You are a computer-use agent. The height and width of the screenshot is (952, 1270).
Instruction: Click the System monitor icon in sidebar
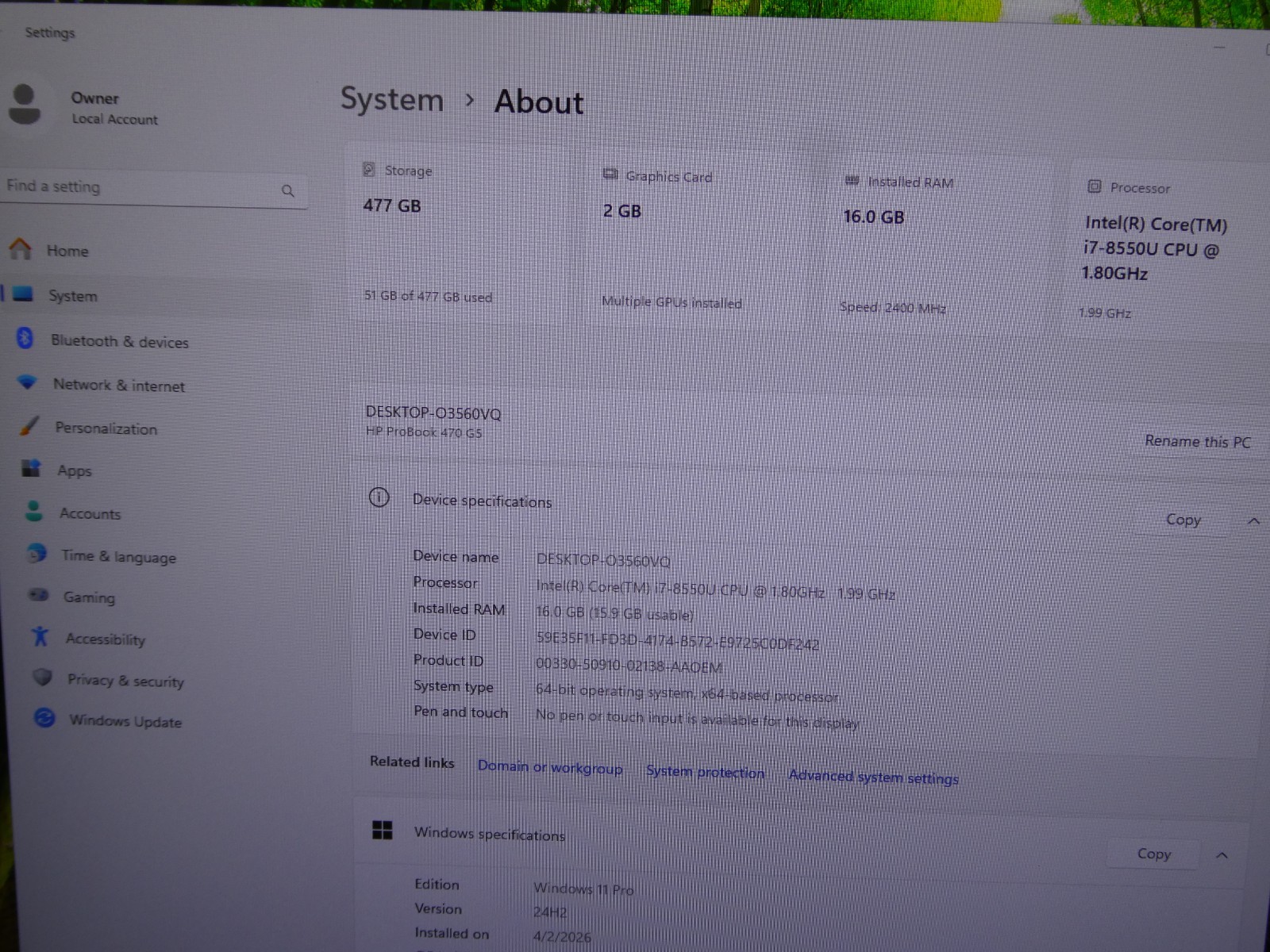click(23, 294)
